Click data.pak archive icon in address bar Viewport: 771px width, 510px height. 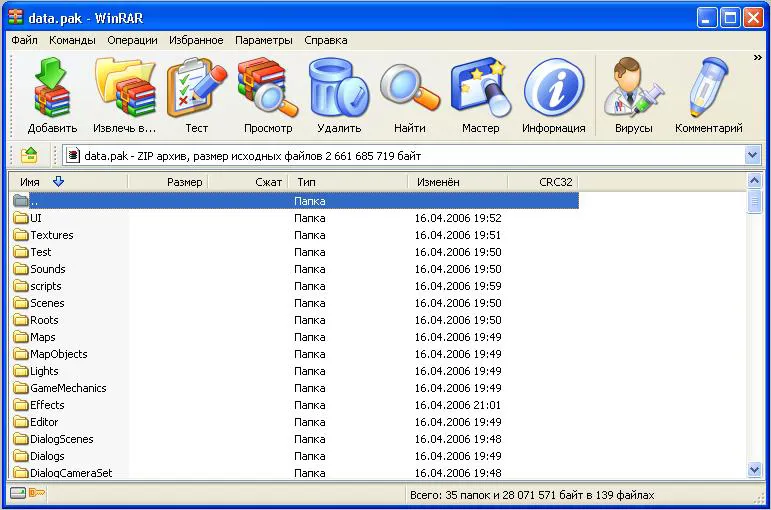click(73, 155)
